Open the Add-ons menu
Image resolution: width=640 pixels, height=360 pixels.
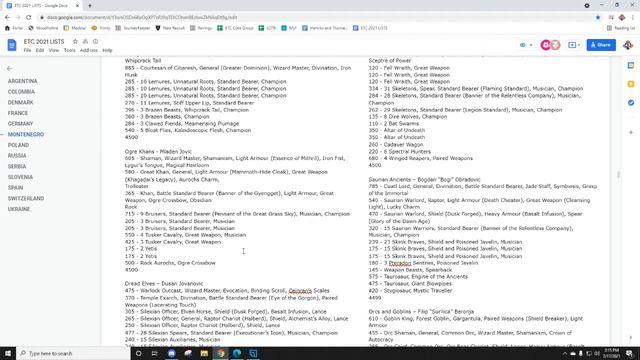89,50
